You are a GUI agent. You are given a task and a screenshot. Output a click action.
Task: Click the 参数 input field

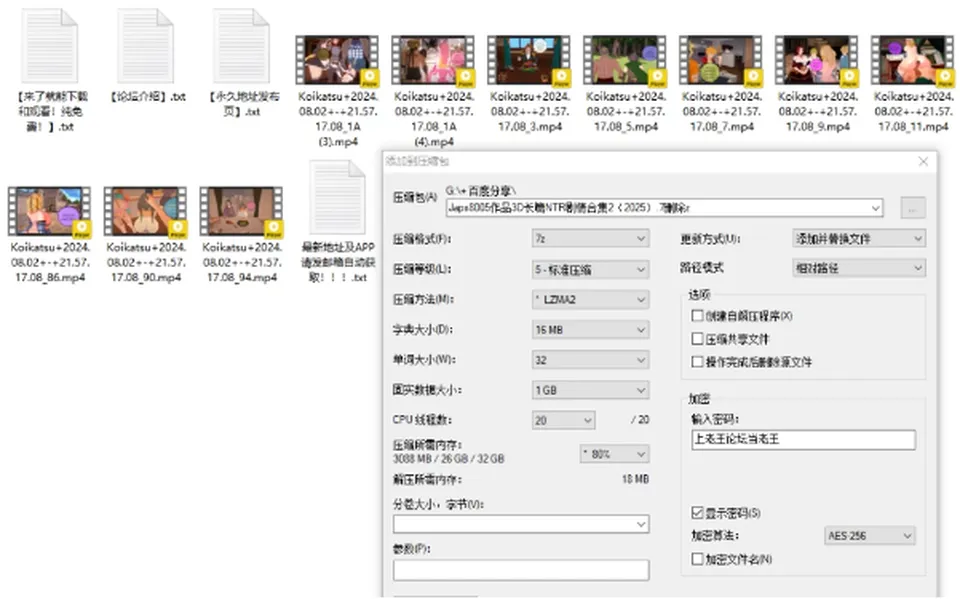(x=521, y=570)
